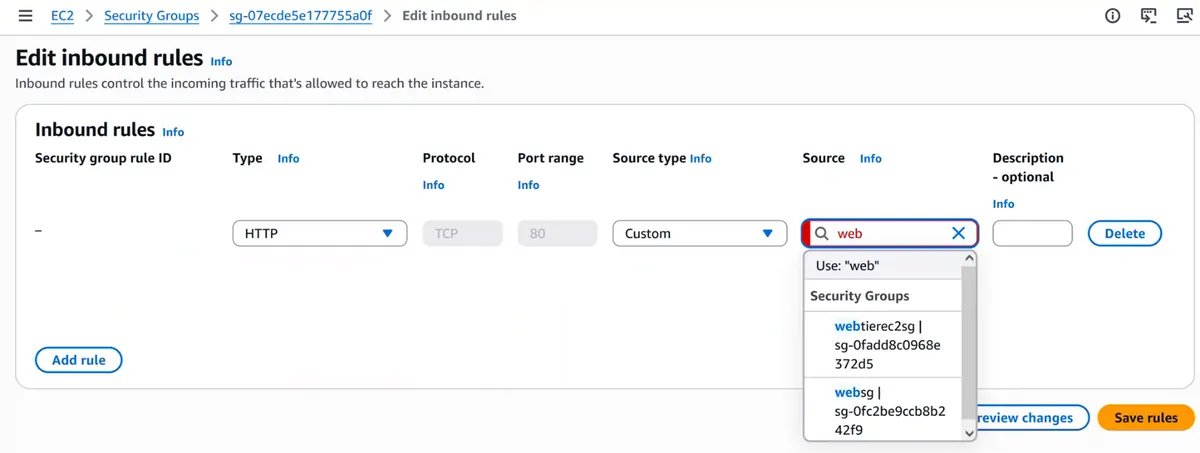The image size is (1200, 453).
Task: Click the Description input field
Action: point(1032,233)
